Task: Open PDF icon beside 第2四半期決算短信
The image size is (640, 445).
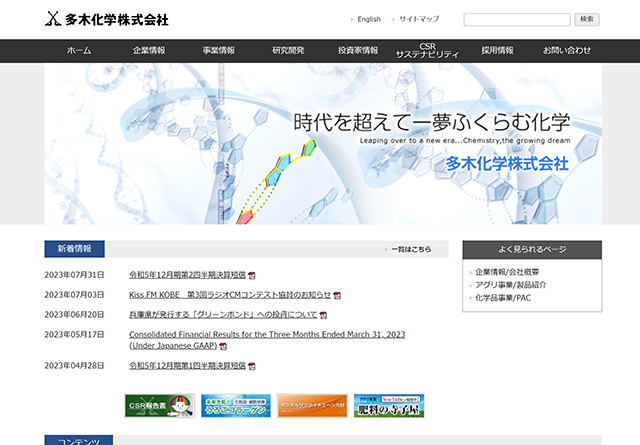Action: point(252,275)
